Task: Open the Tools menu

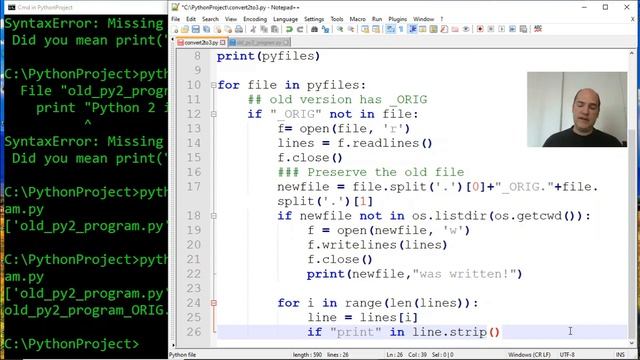Action: tap(337, 19)
